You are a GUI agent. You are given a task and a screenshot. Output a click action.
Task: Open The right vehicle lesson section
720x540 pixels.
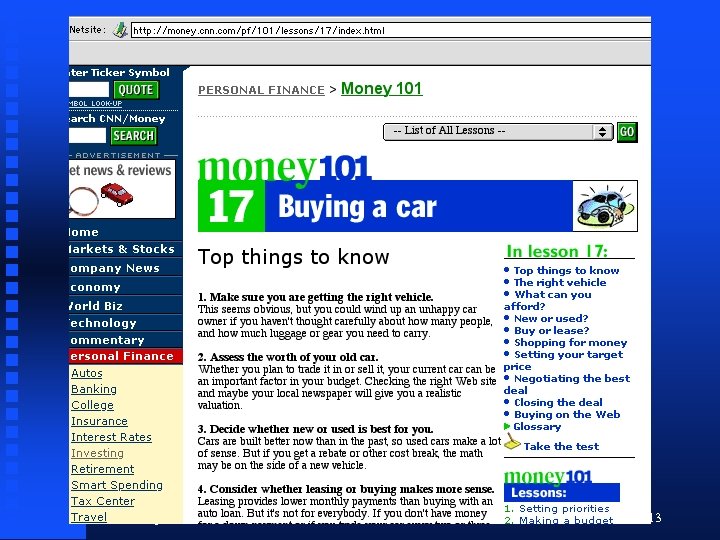(560, 282)
